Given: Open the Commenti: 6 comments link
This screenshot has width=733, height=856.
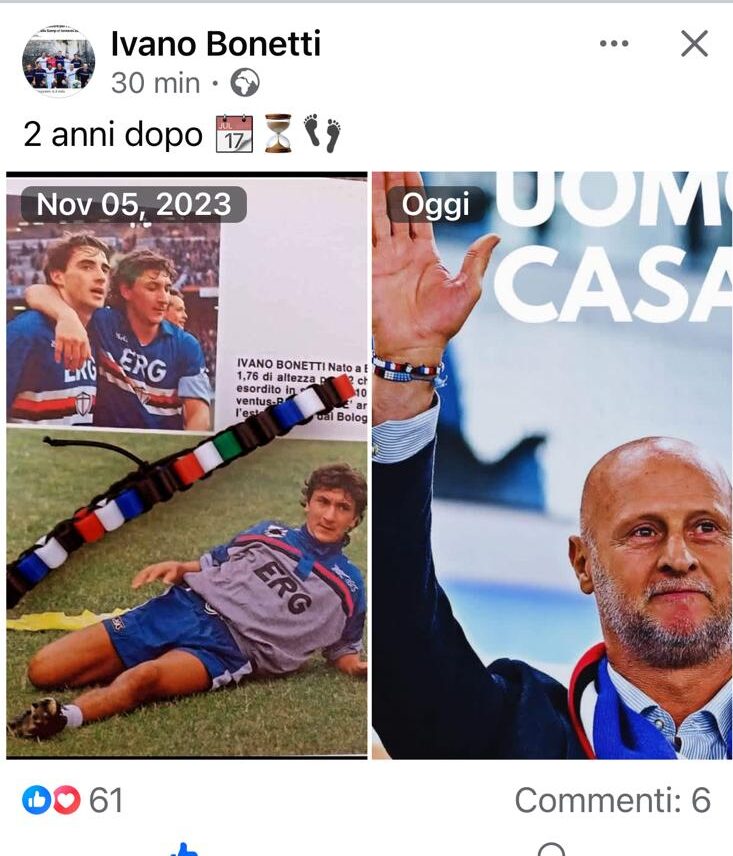Looking at the screenshot, I should 612,800.
